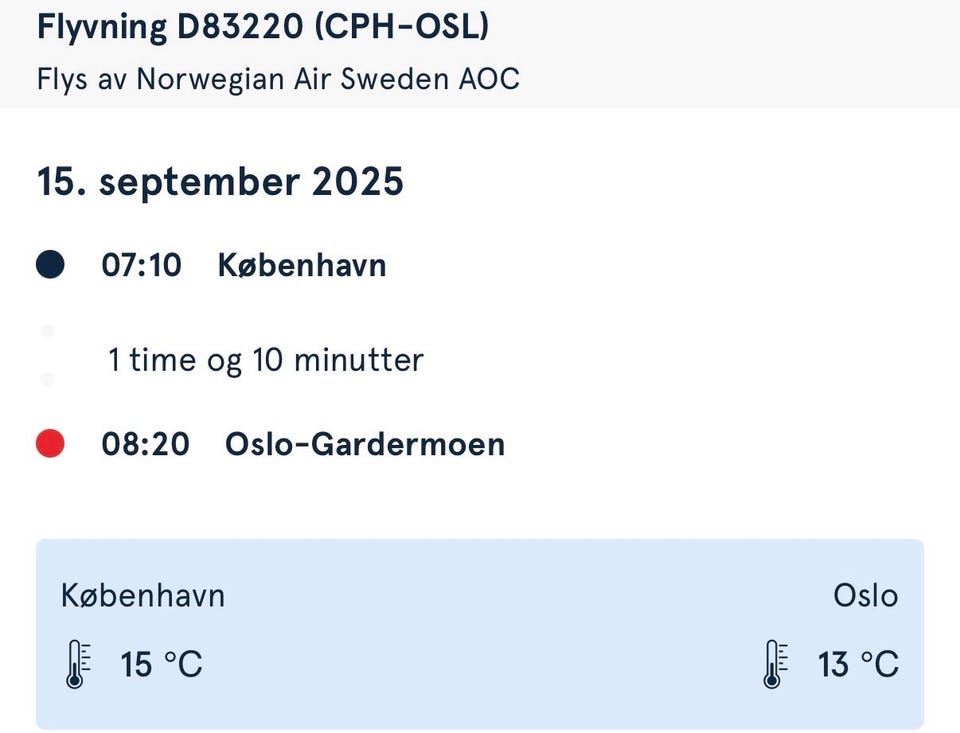
Task: Select the 13 °C temperature reading
Action: tap(858, 664)
